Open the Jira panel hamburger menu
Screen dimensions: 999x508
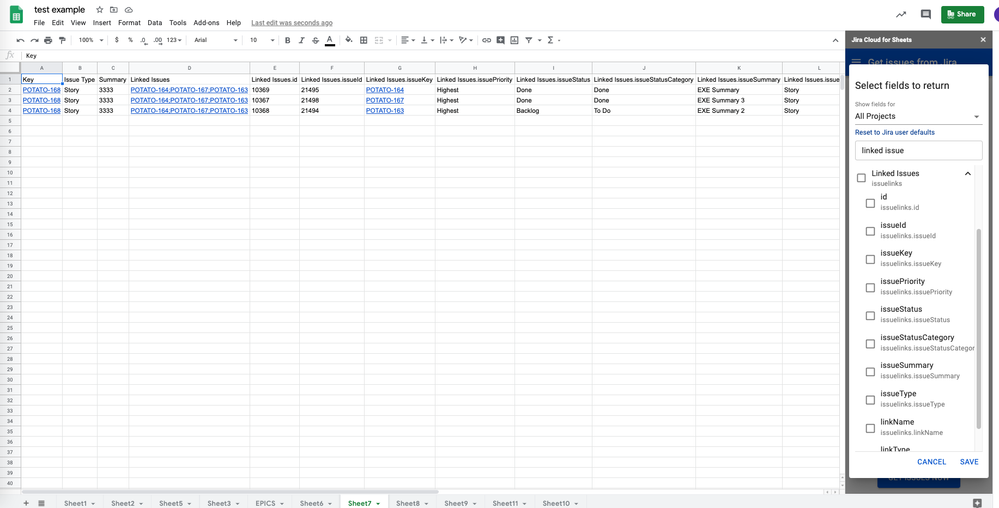[x=856, y=62]
